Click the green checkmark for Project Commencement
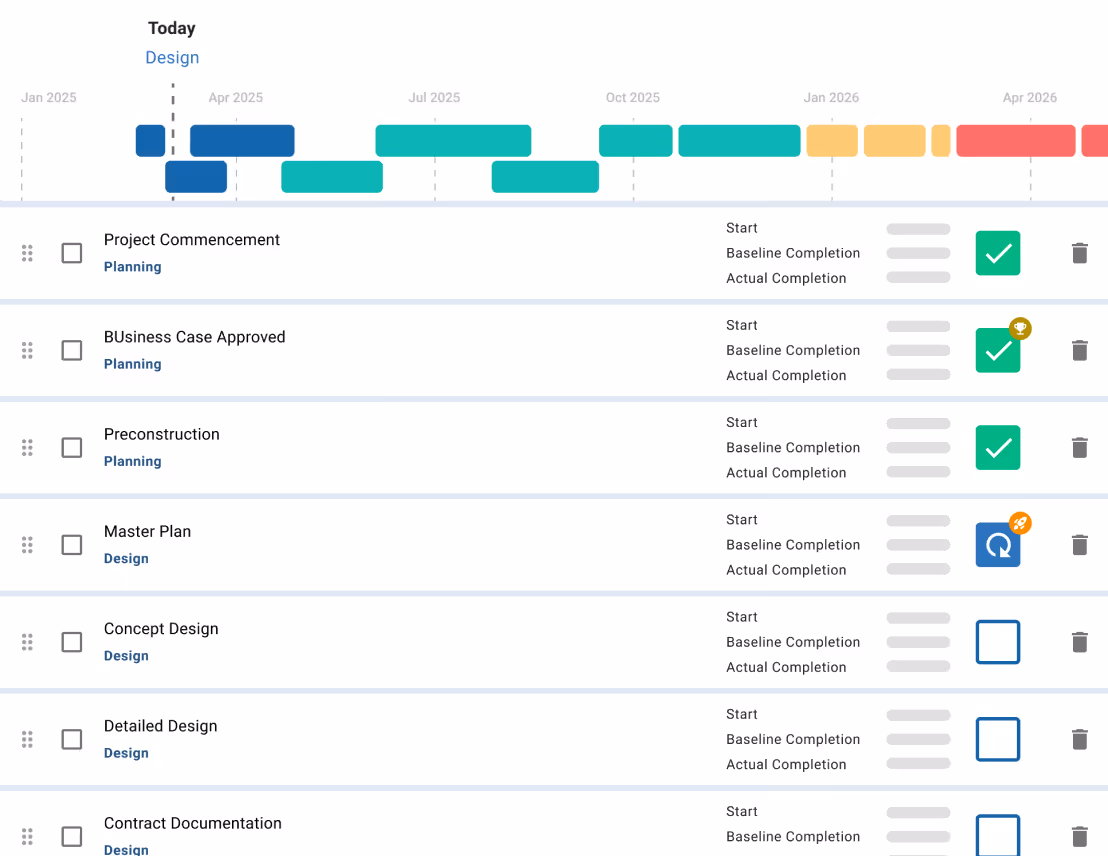 tap(997, 253)
